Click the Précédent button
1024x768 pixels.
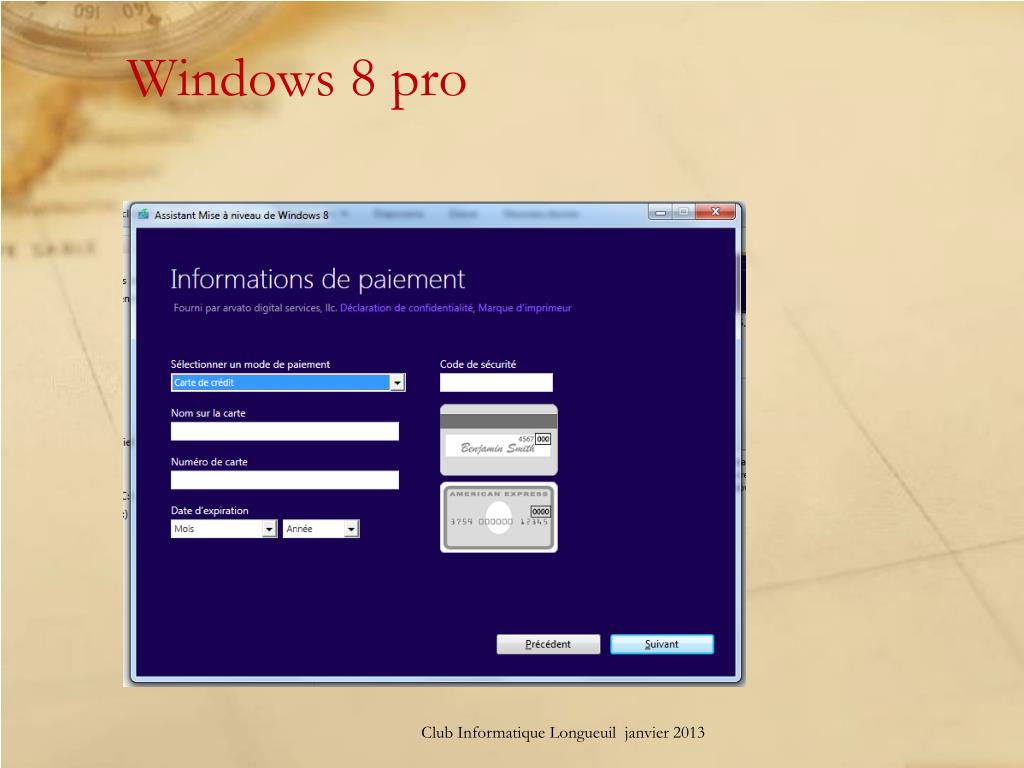(548, 644)
